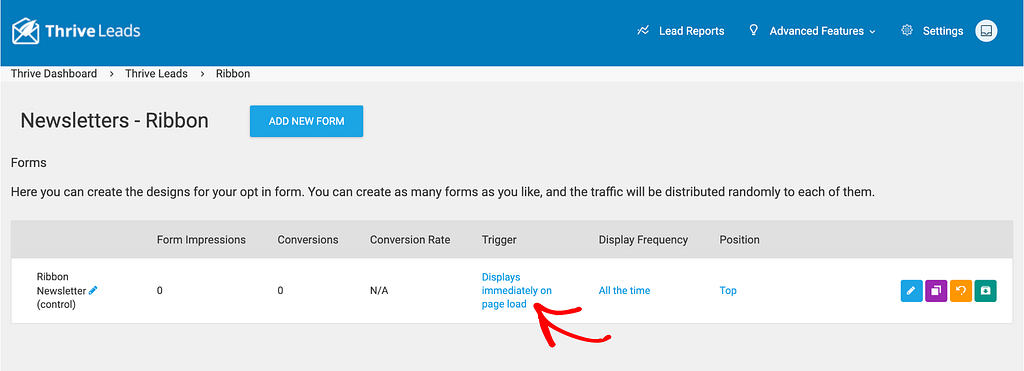The image size is (1024, 371).
Task: Open Lead Reports menu item
Action: [x=692, y=31]
